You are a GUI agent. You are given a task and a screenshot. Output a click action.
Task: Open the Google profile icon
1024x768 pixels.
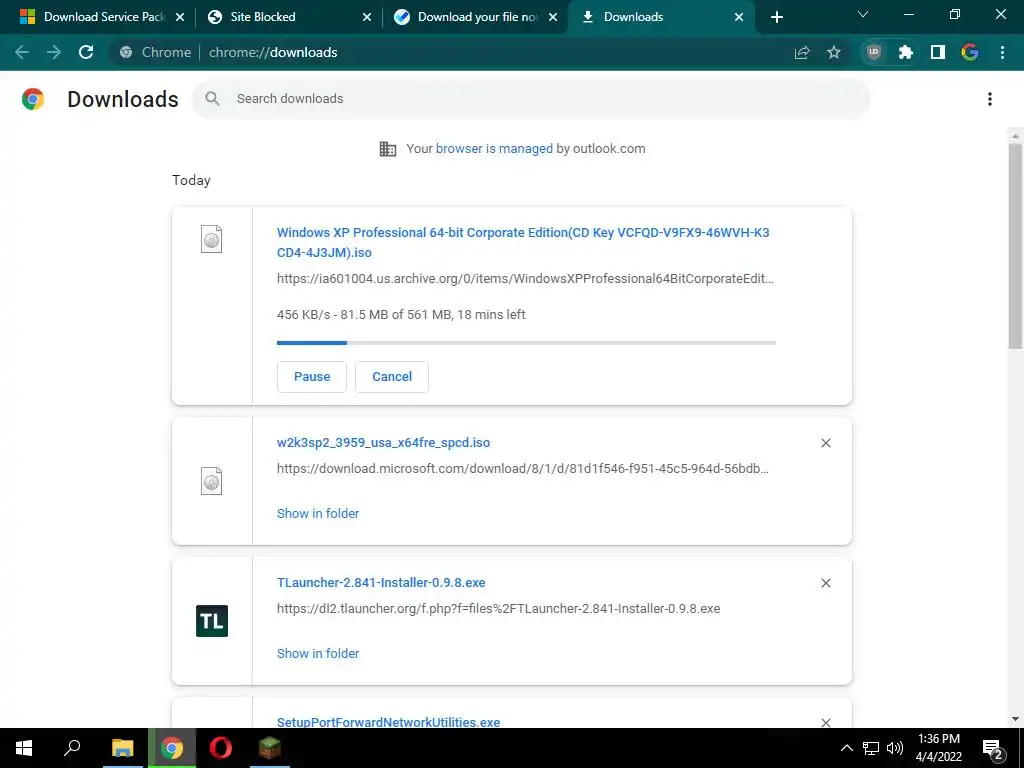tap(970, 52)
